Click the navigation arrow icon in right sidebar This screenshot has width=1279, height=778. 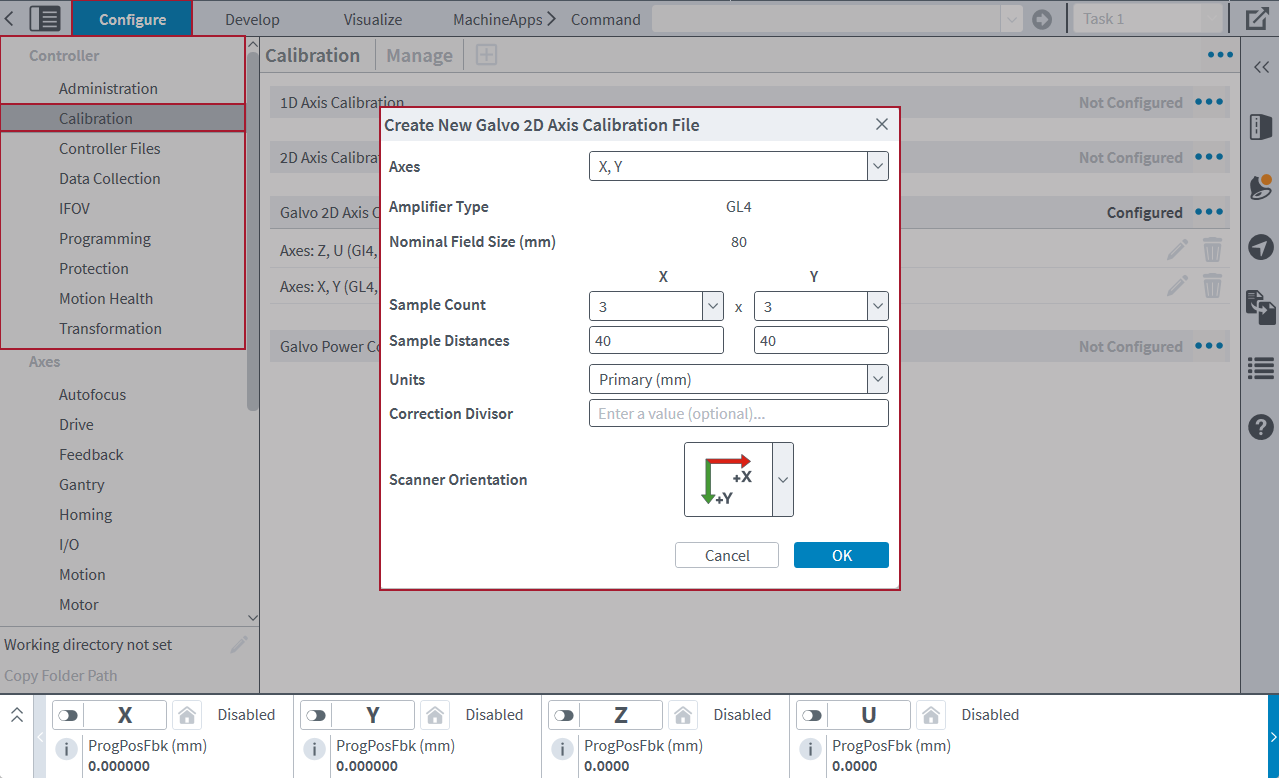point(1260,247)
